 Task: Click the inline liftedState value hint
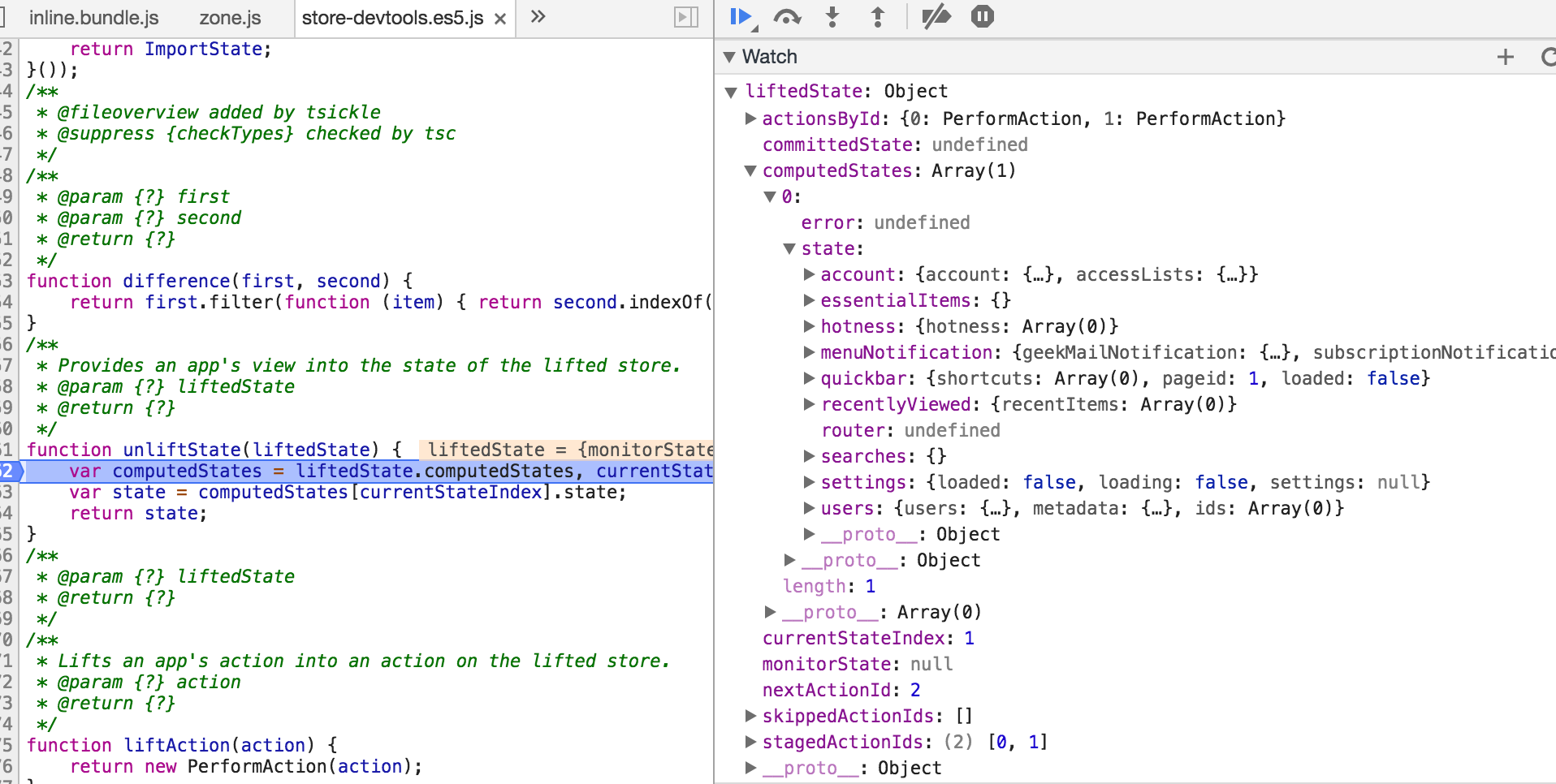tap(566, 450)
